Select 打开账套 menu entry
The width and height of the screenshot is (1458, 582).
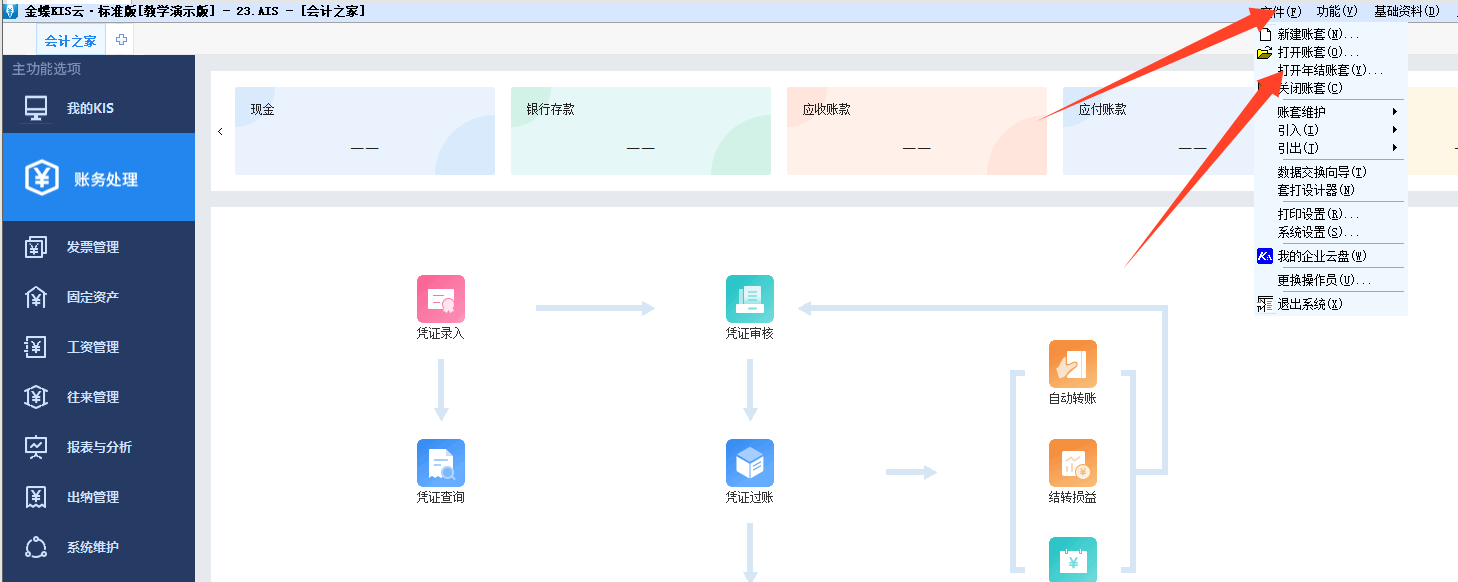(x=1317, y=52)
